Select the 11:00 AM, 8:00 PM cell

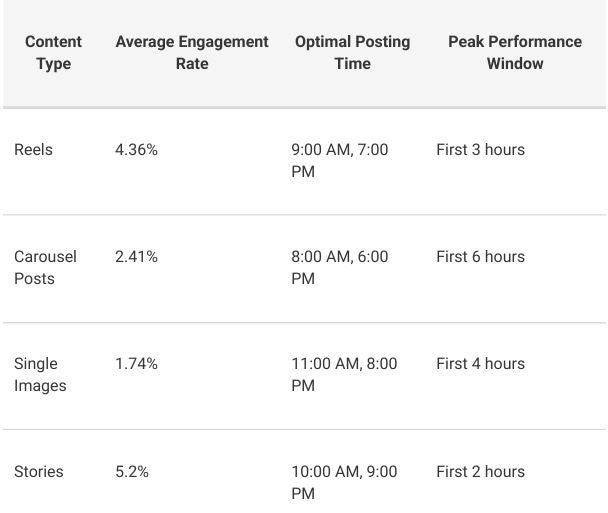point(343,375)
